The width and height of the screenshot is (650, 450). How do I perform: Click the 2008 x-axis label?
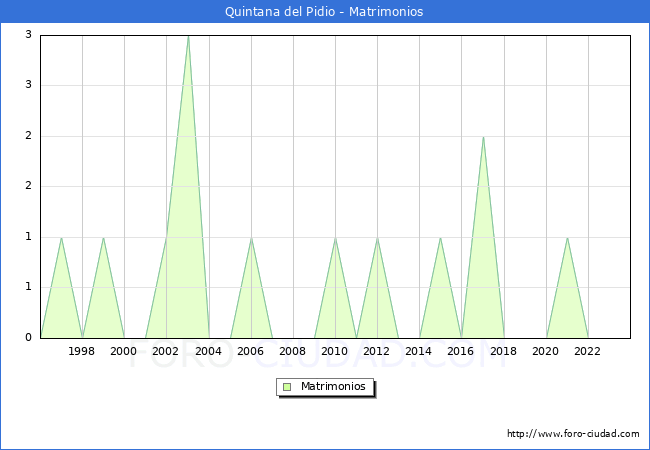coord(292,351)
